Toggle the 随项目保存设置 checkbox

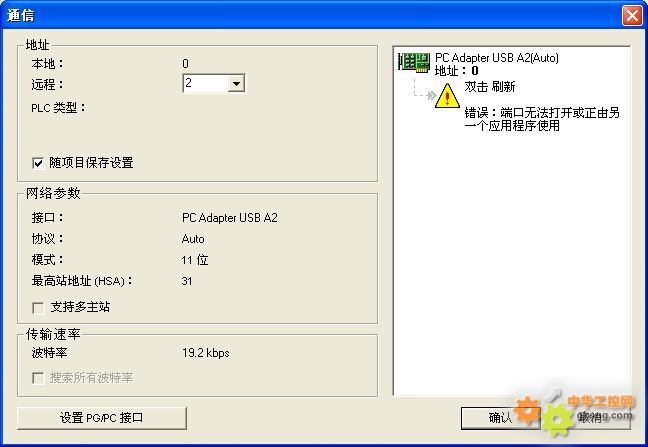pyautogui.click(x=38, y=163)
